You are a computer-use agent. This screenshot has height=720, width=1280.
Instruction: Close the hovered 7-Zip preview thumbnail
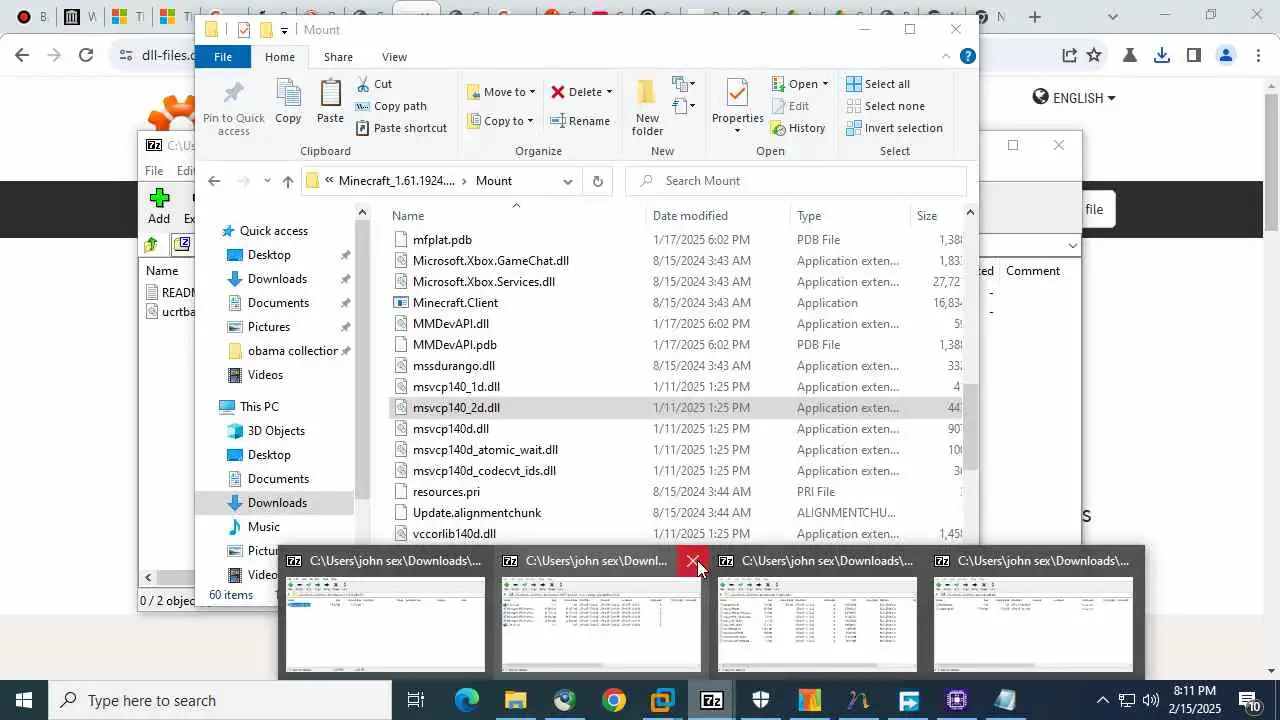coord(693,561)
